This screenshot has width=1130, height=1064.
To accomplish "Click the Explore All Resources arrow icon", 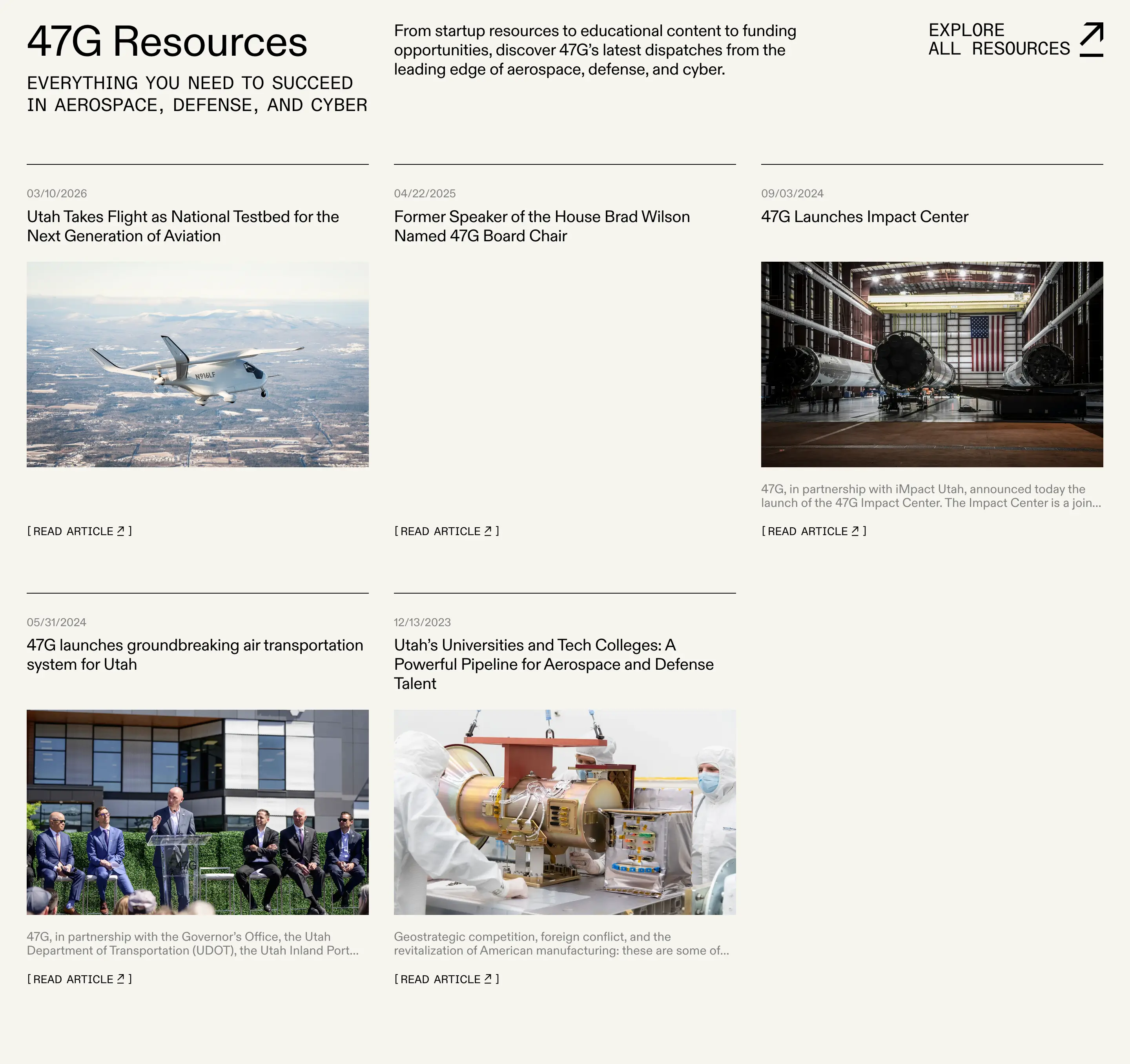I will [1091, 39].
